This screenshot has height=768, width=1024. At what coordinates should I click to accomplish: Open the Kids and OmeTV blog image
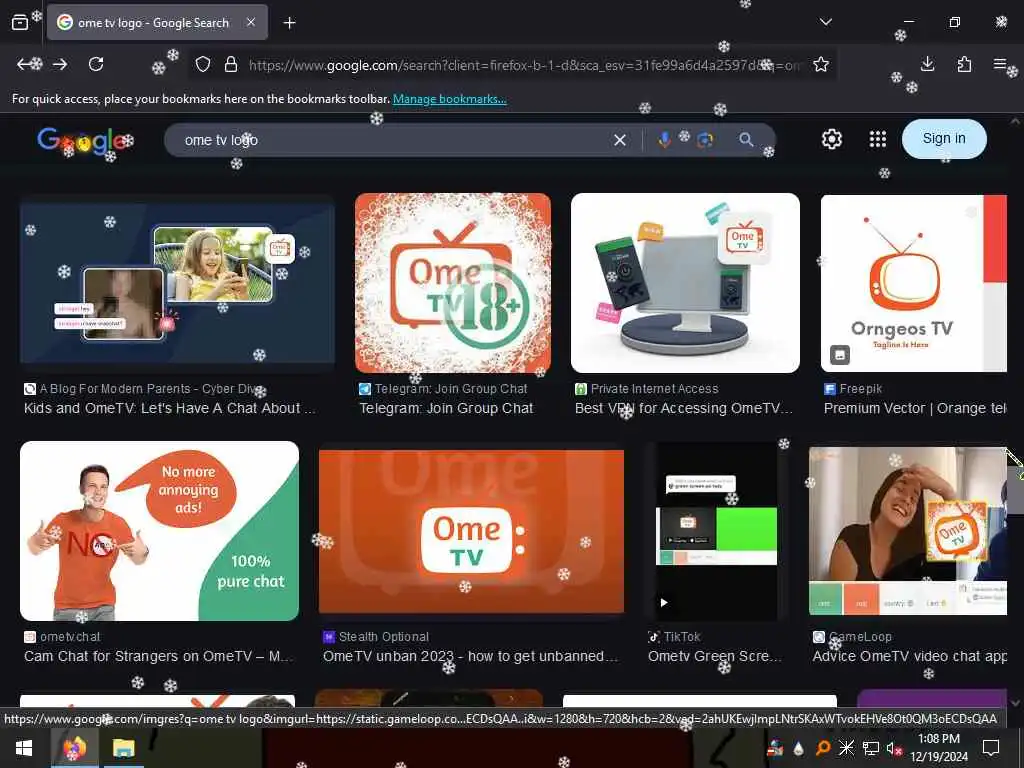tap(177, 283)
